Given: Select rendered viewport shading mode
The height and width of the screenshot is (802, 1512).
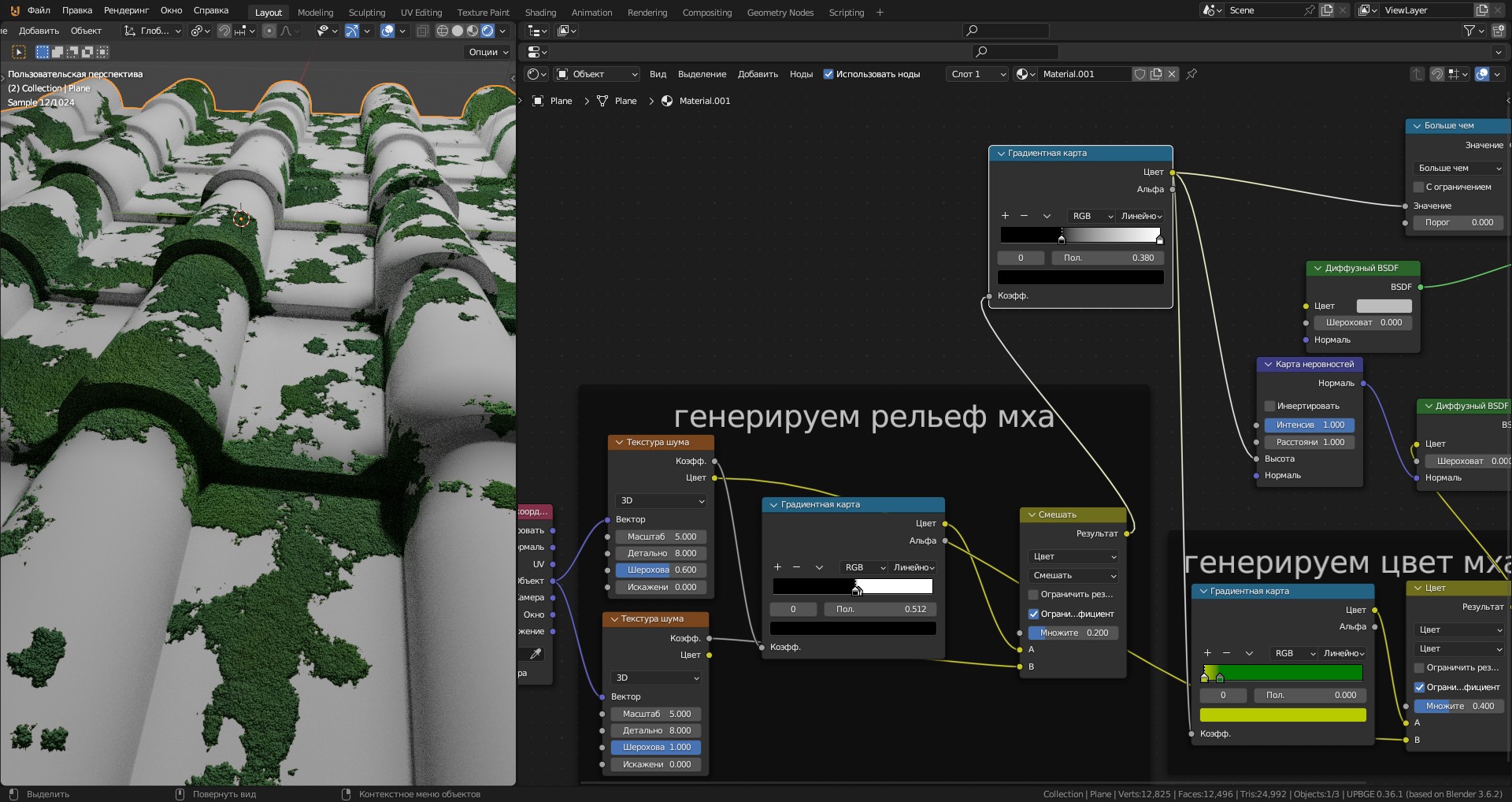Looking at the screenshot, I should 487,31.
